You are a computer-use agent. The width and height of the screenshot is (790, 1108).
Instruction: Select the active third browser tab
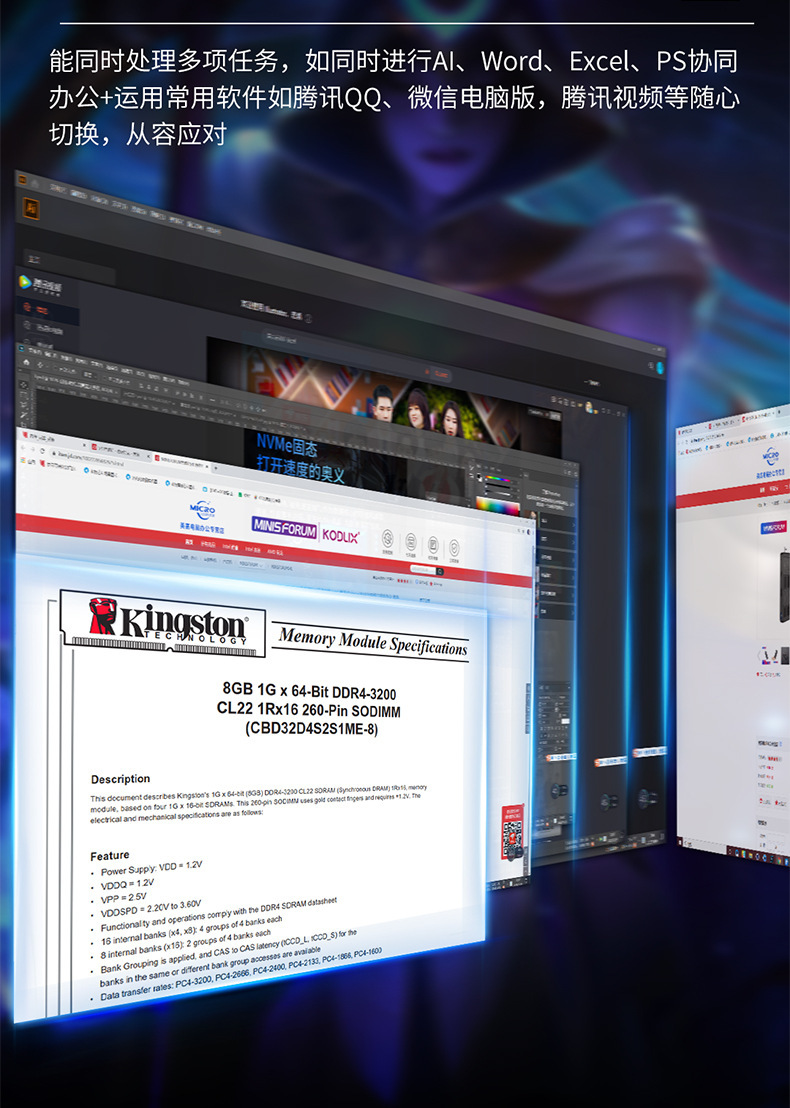180,463
